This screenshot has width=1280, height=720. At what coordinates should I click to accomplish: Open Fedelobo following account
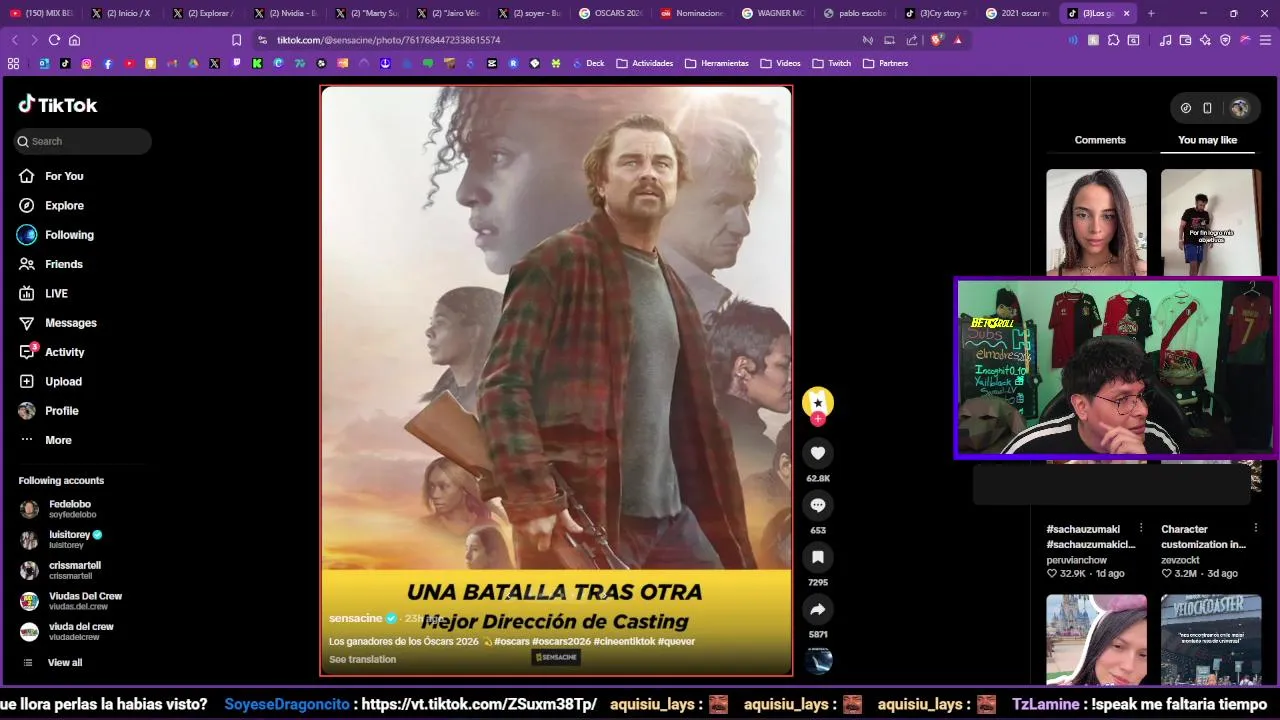click(x=70, y=509)
